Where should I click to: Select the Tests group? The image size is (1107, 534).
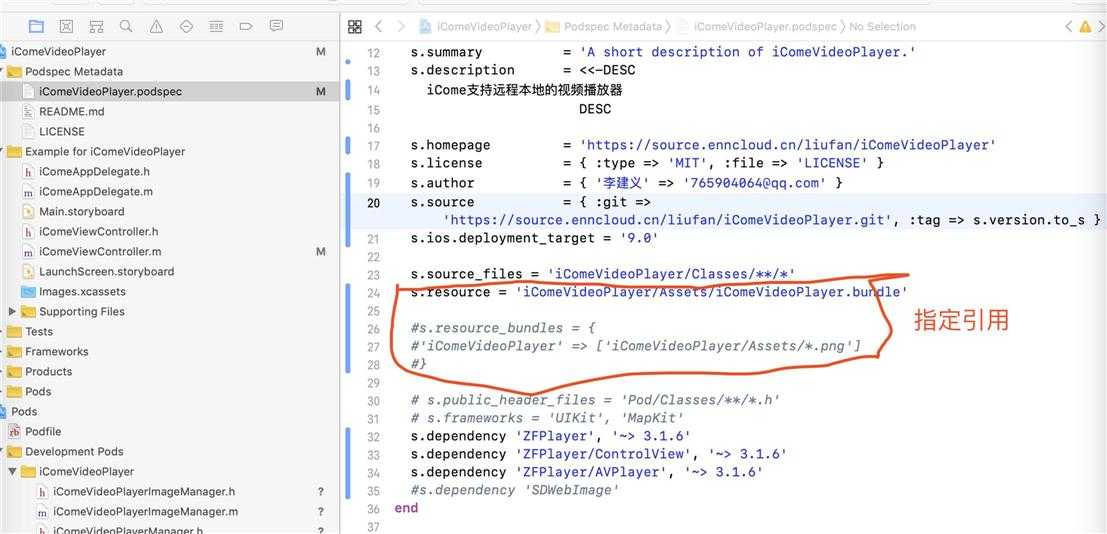(x=39, y=331)
